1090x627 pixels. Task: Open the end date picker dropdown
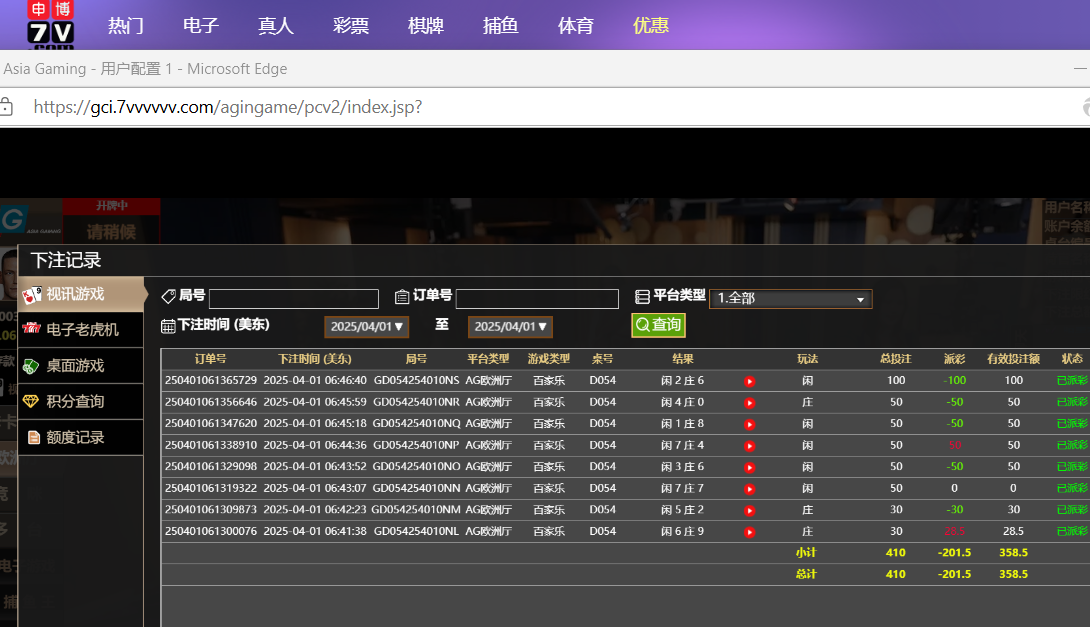point(510,327)
